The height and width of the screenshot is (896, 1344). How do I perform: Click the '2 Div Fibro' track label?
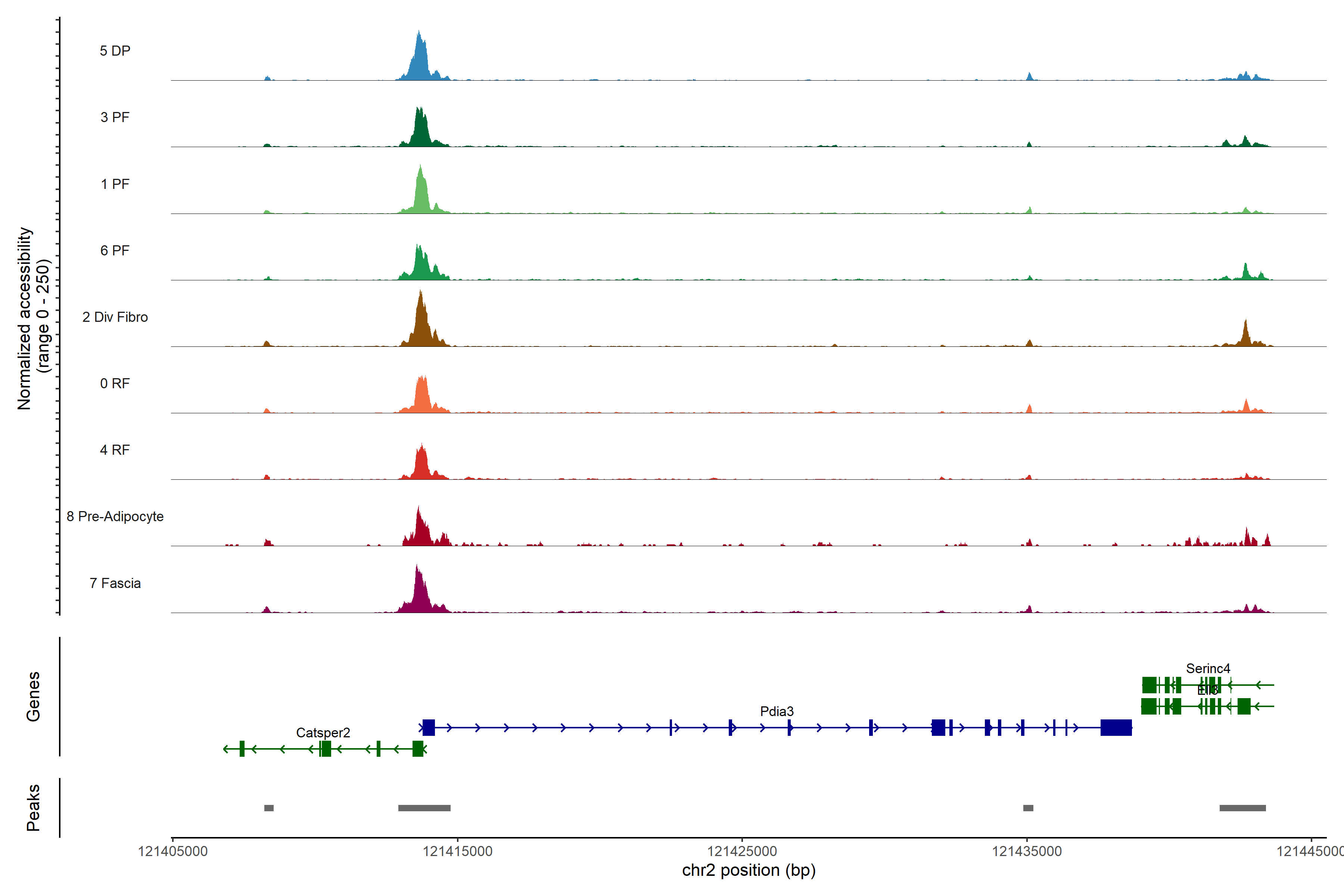point(115,317)
